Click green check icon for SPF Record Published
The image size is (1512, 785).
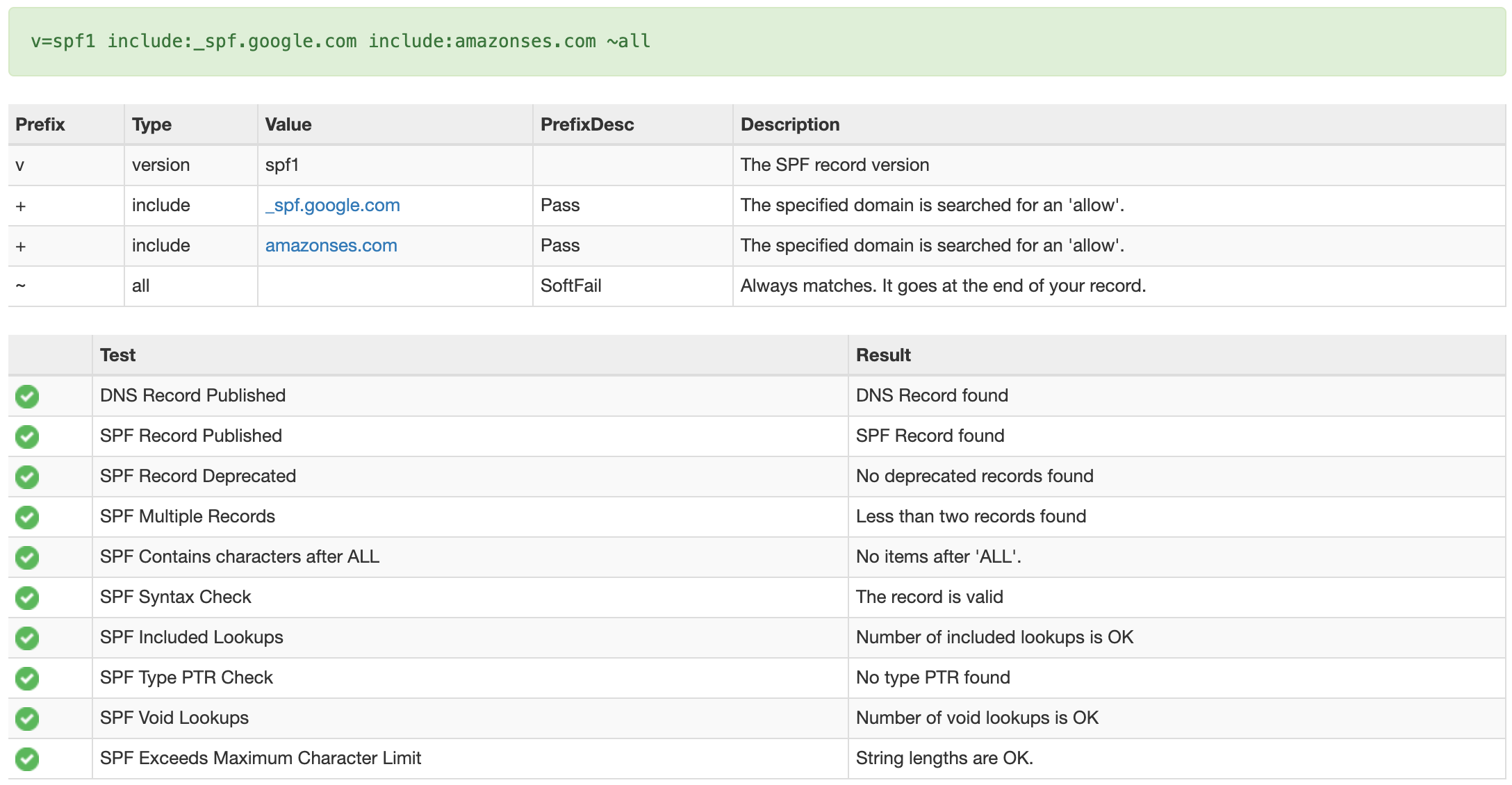tap(27, 436)
